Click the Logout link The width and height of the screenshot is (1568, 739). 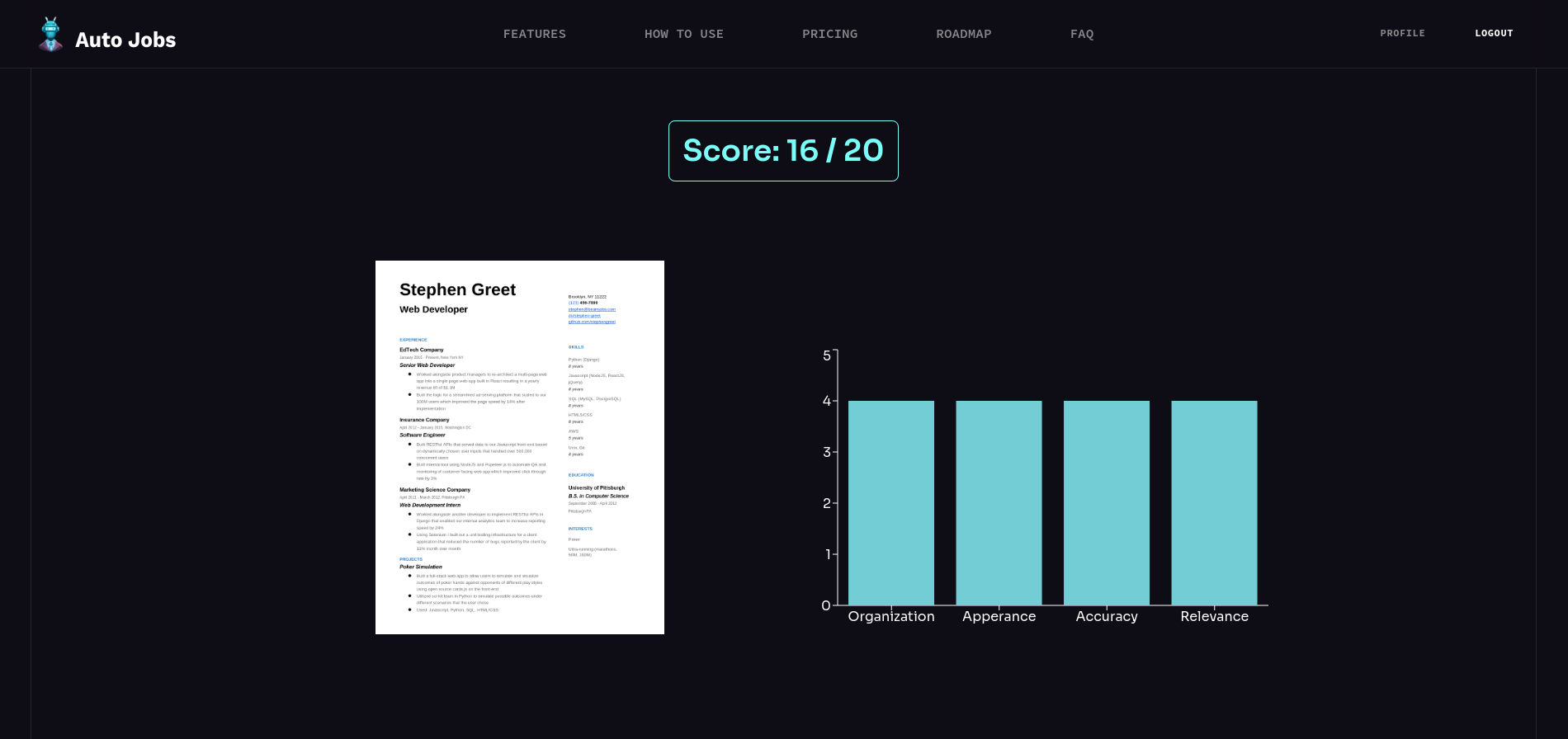[x=1495, y=33]
